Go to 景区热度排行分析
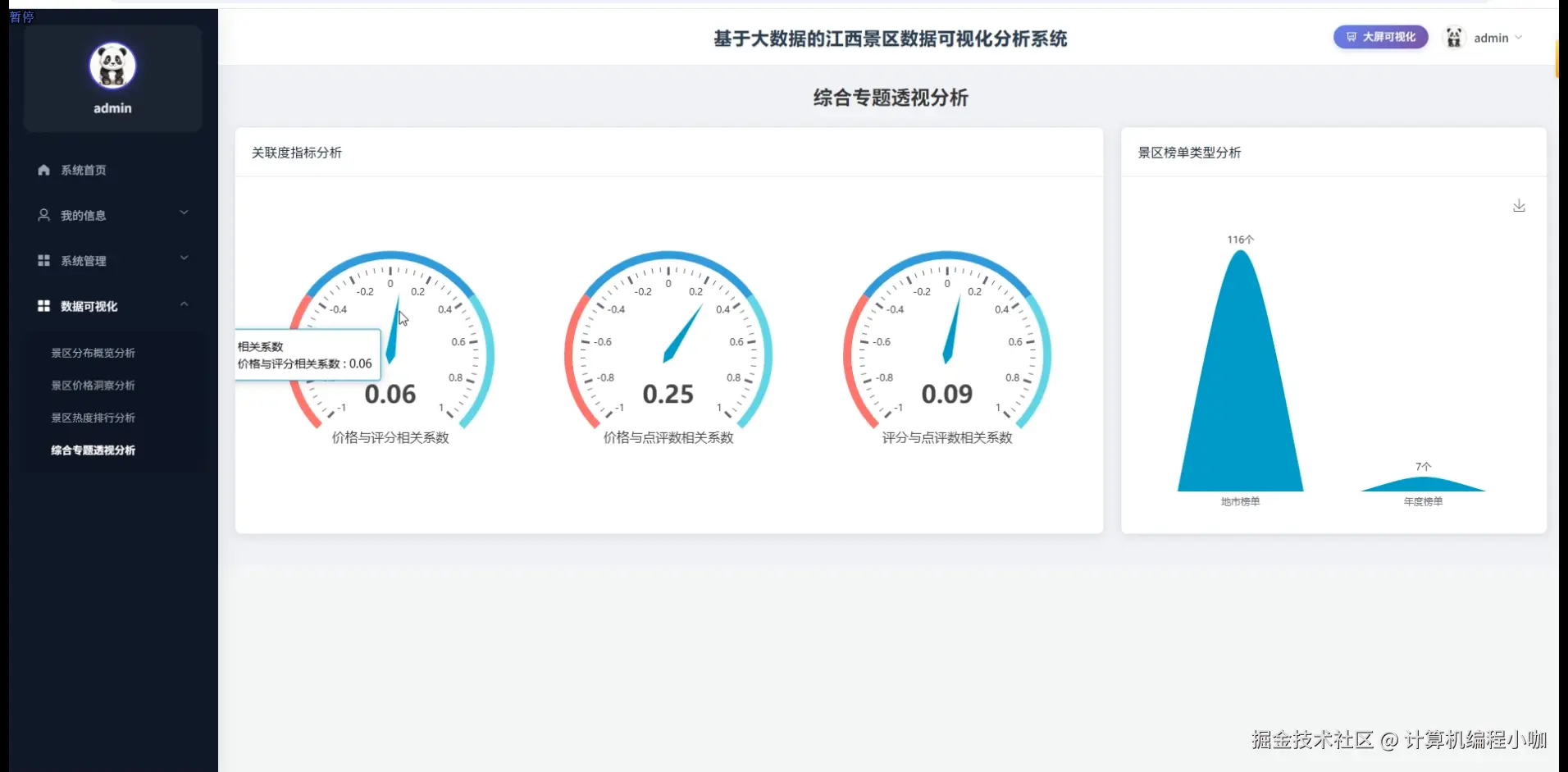Screen dimensions: 1568x772 pyautogui.click(x=93, y=418)
